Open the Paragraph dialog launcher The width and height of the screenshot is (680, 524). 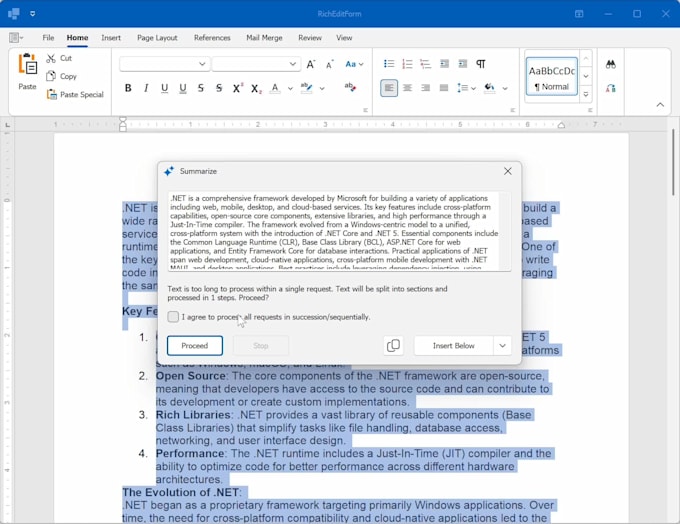513,110
